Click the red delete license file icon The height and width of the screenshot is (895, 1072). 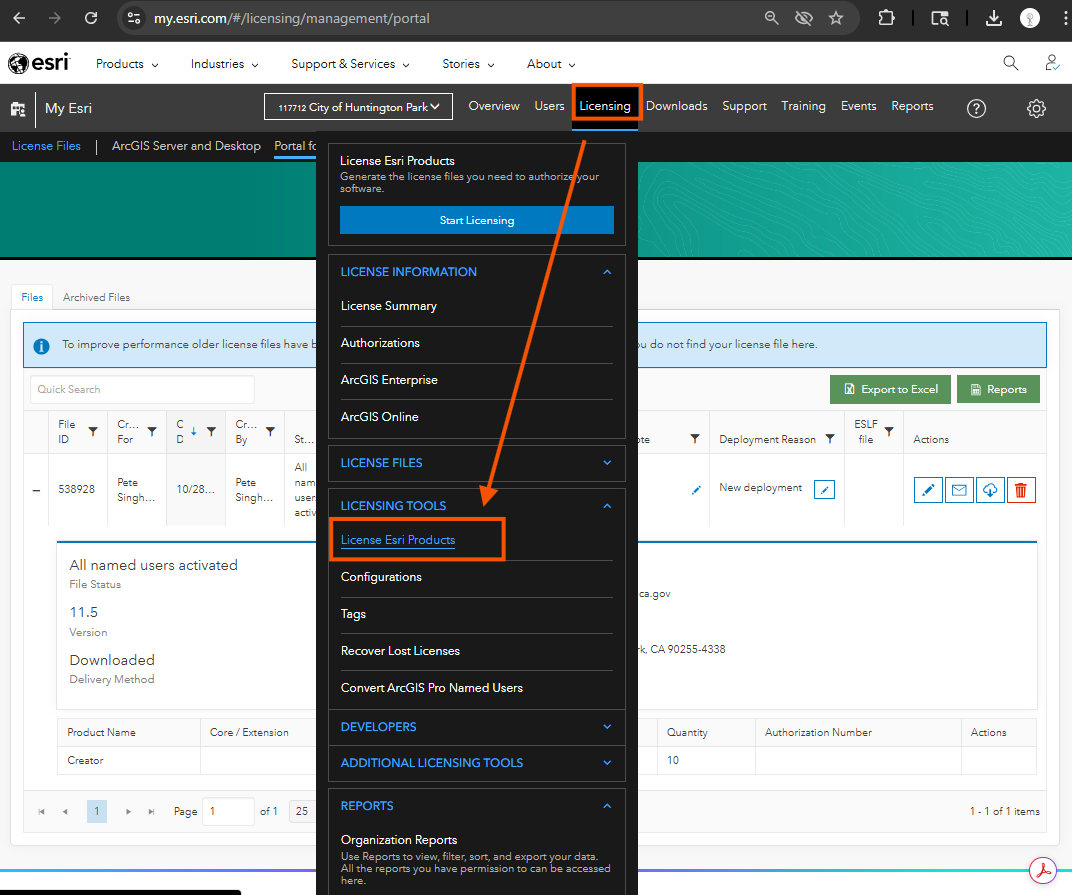(1021, 490)
